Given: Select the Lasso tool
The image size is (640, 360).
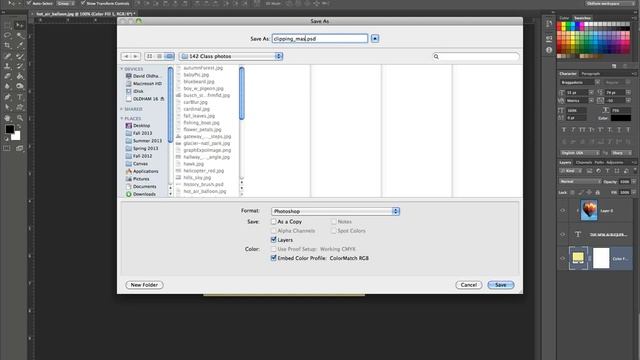Looking at the screenshot, I should click(x=7, y=36).
